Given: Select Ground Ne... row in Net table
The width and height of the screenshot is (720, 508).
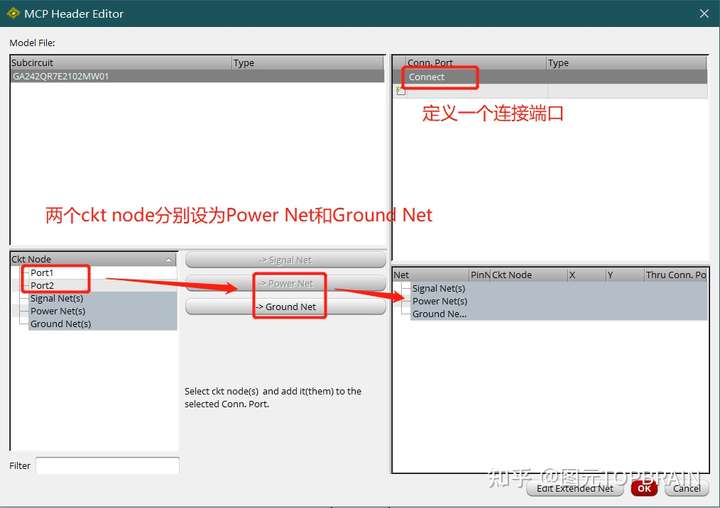Looking at the screenshot, I should [x=559, y=314].
